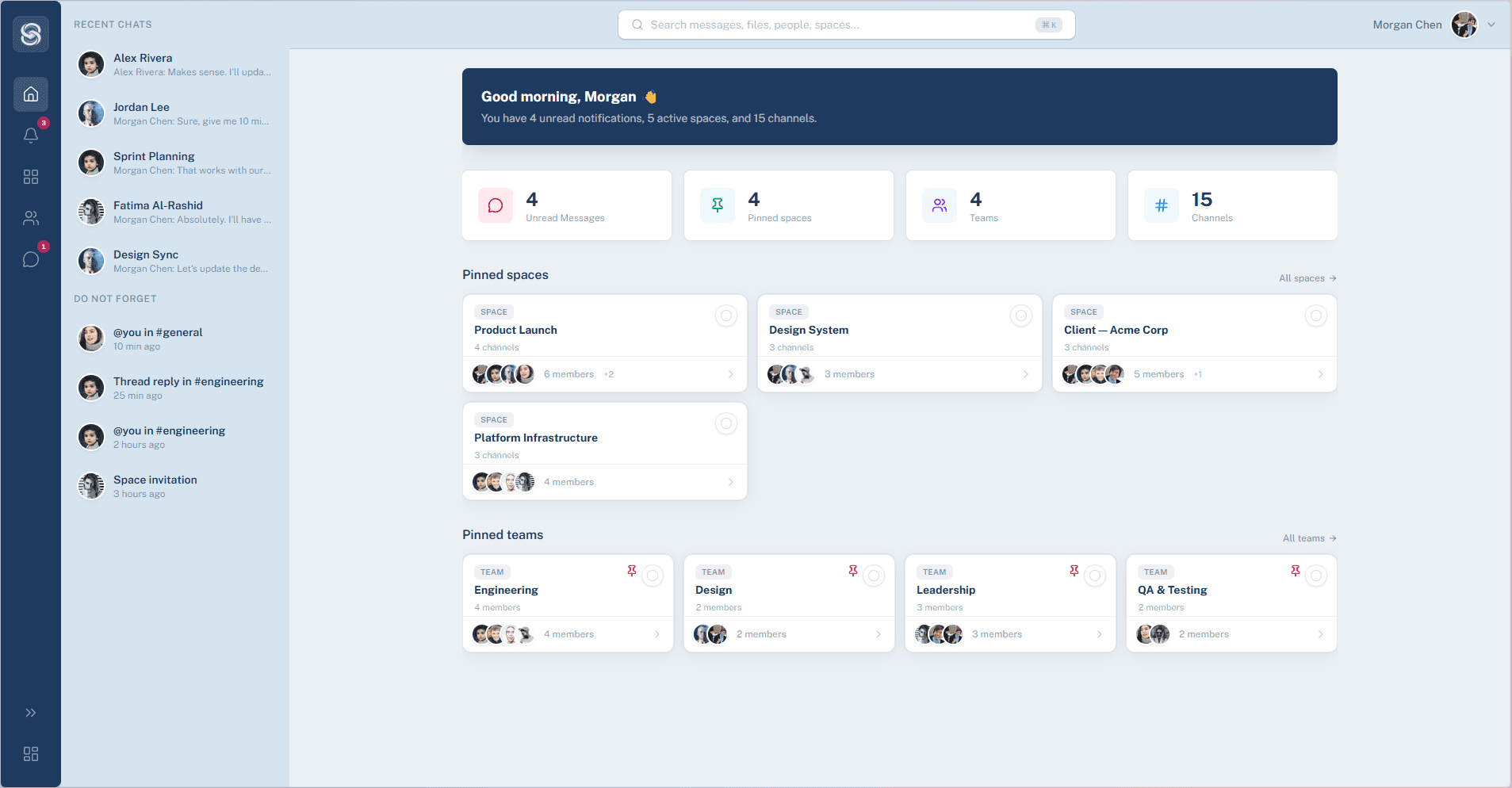Select the Design System space circle
The width and height of the screenshot is (1512, 788).
[x=1021, y=316]
